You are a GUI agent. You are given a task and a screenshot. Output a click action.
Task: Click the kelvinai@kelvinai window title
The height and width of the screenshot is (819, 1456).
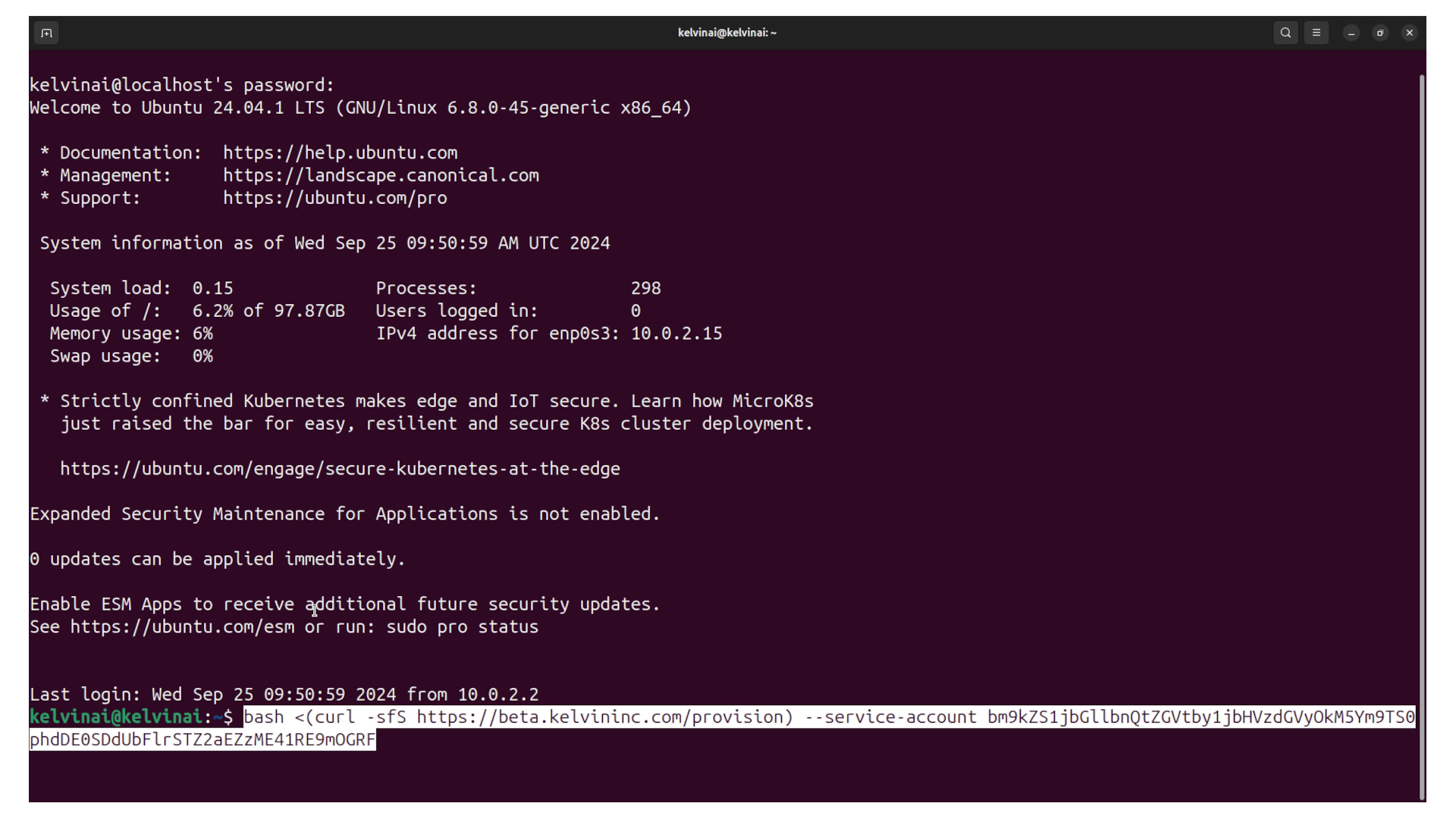pos(726,33)
